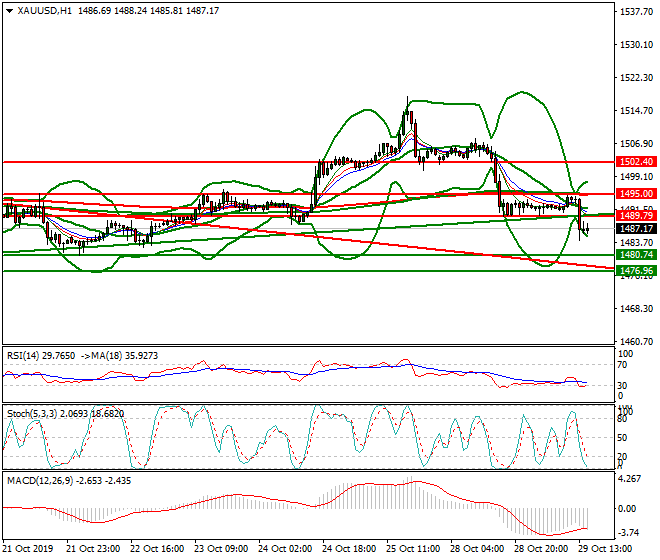Select the 24 Oct 18:00 time axis label
Screen dimensions: 660x560
pyautogui.click(x=349, y=549)
